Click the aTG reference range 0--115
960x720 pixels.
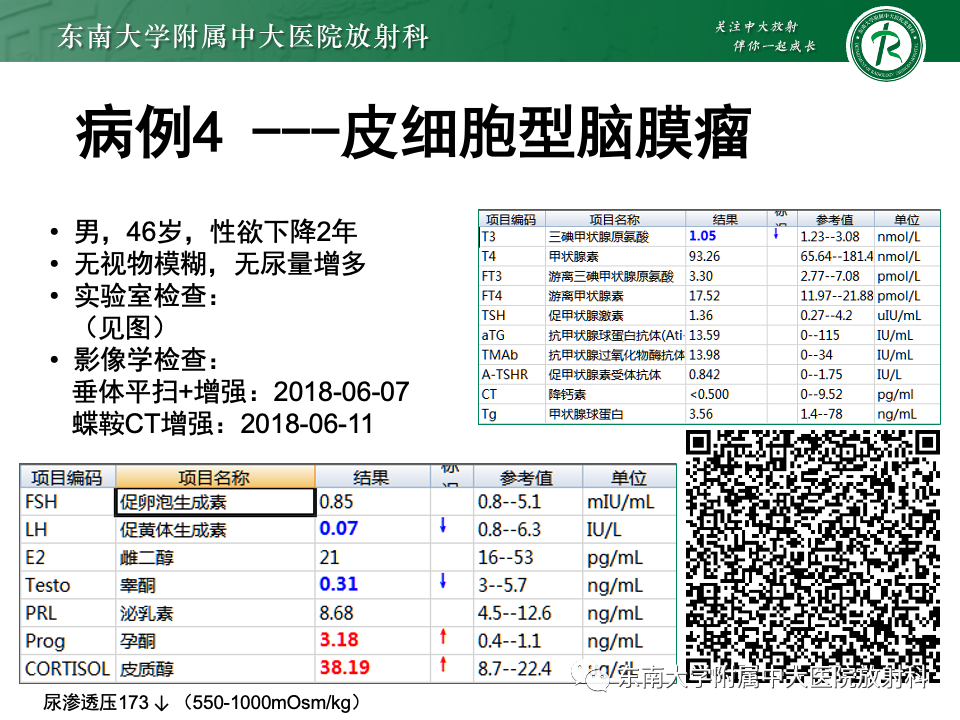(820, 335)
